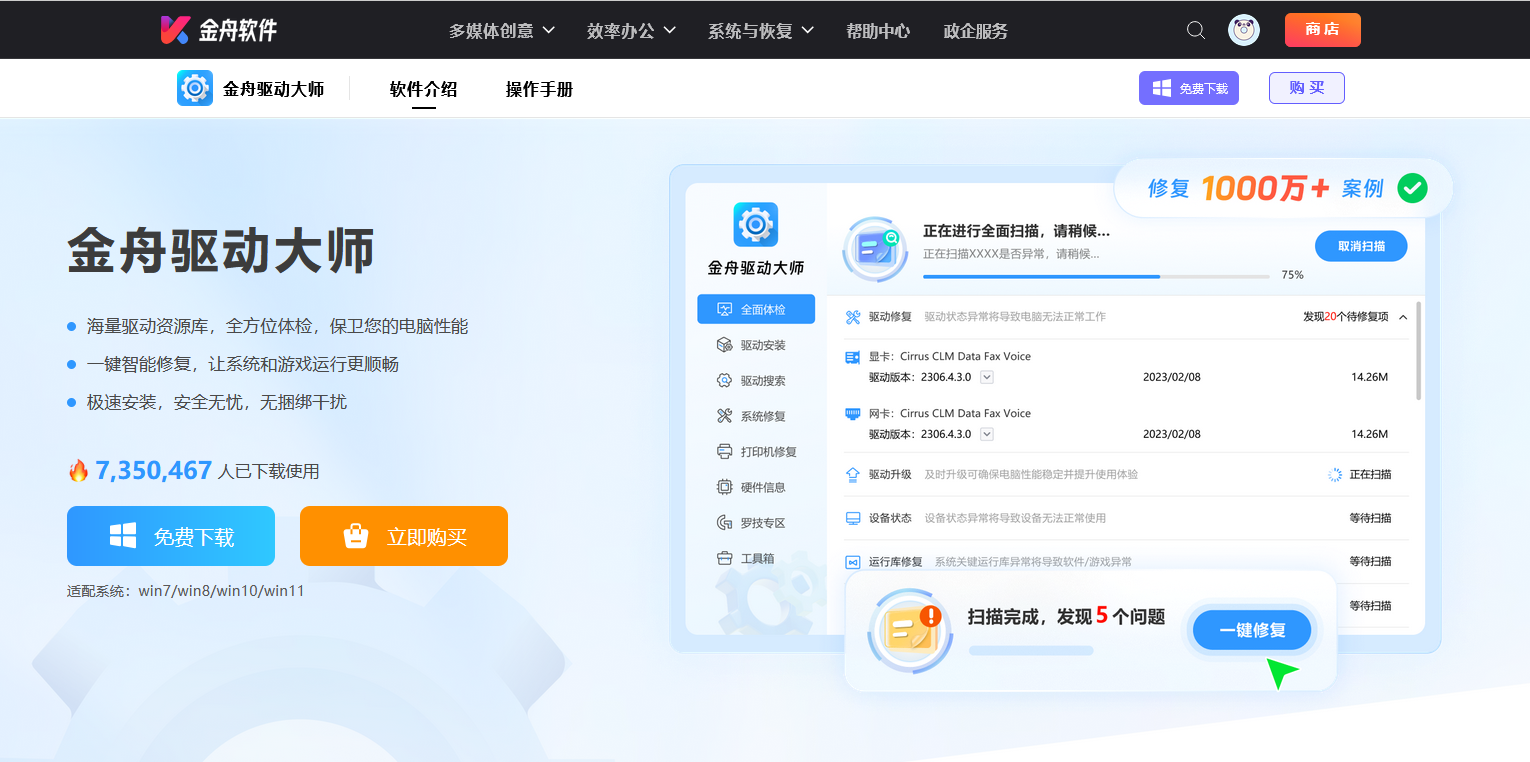Click the large blue 免费下载 button
This screenshot has height=762, width=1530.
[x=171, y=536]
